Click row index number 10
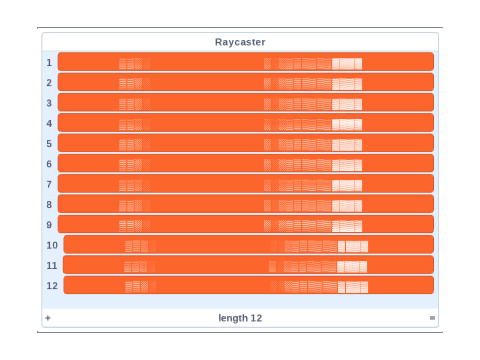The image size is (480, 360). point(52,245)
